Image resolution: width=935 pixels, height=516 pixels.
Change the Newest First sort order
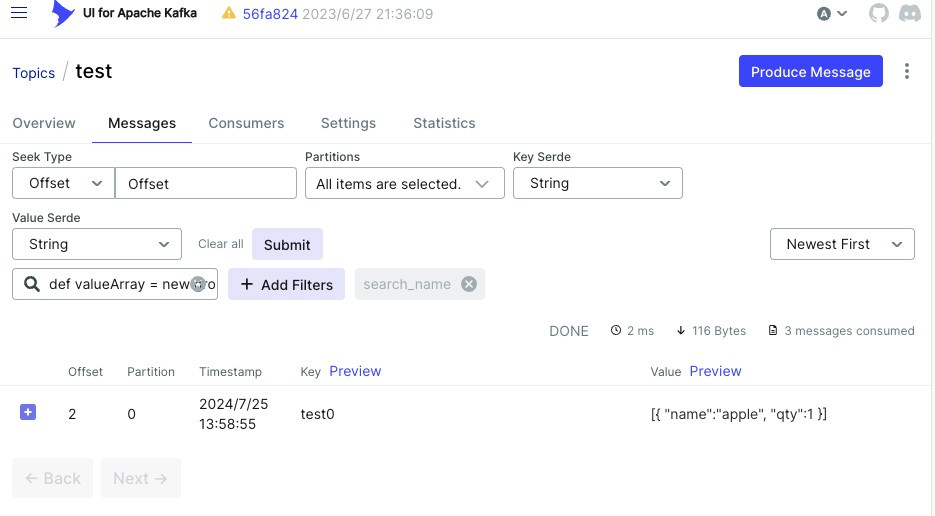pos(842,244)
